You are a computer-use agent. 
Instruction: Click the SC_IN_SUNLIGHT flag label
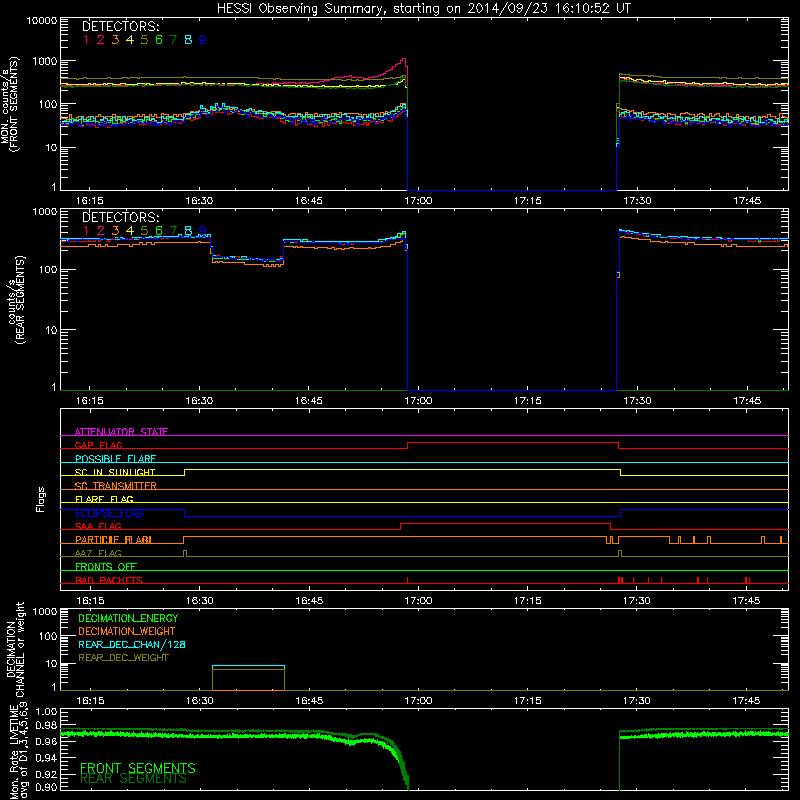click(115, 472)
